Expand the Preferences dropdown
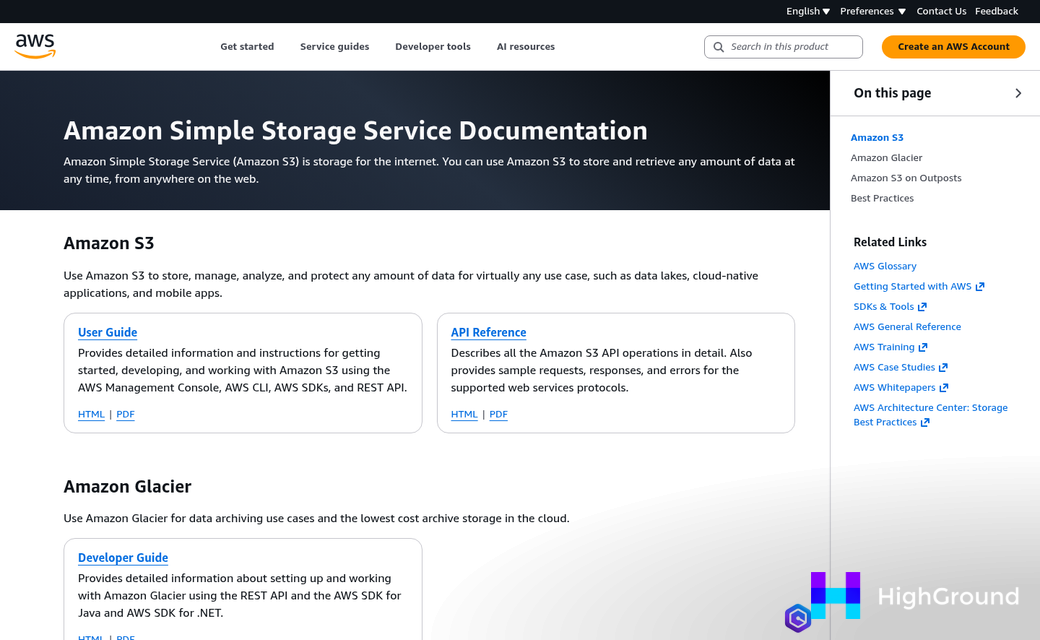This screenshot has width=1040, height=640. click(872, 11)
